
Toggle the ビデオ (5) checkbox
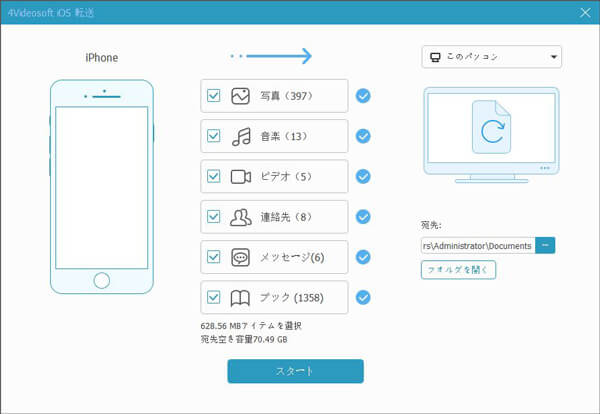[x=214, y=176]
